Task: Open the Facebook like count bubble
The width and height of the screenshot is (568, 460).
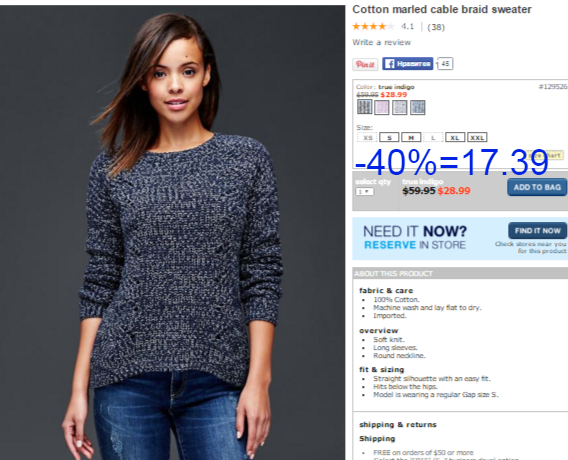Action: 445,64
